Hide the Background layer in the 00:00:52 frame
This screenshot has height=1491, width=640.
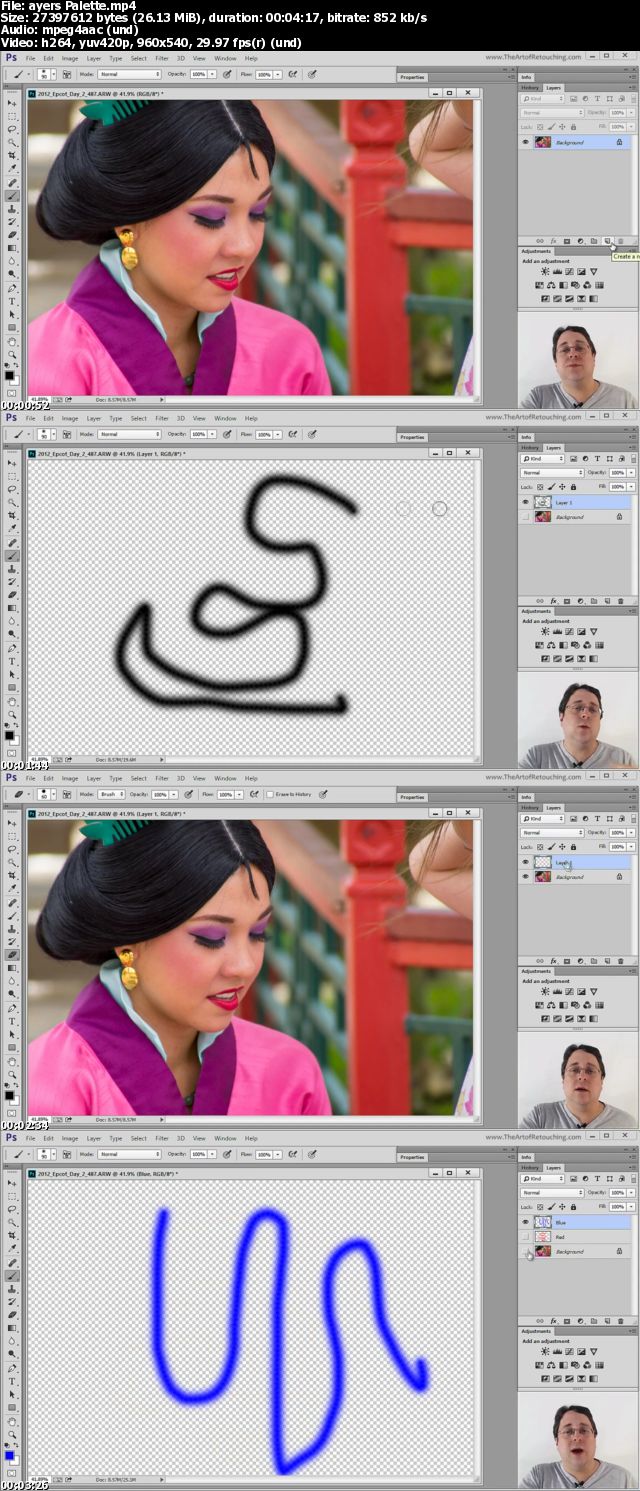pyautogui.click(x=526, y=142)
